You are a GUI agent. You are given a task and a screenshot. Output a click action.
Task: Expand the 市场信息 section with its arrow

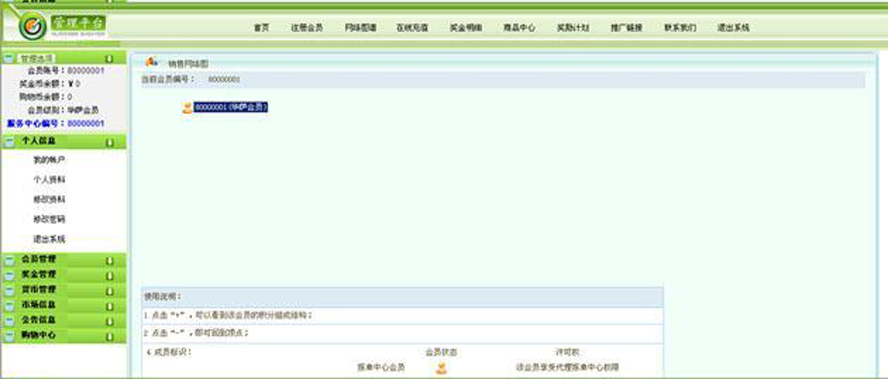pos(109,306)
